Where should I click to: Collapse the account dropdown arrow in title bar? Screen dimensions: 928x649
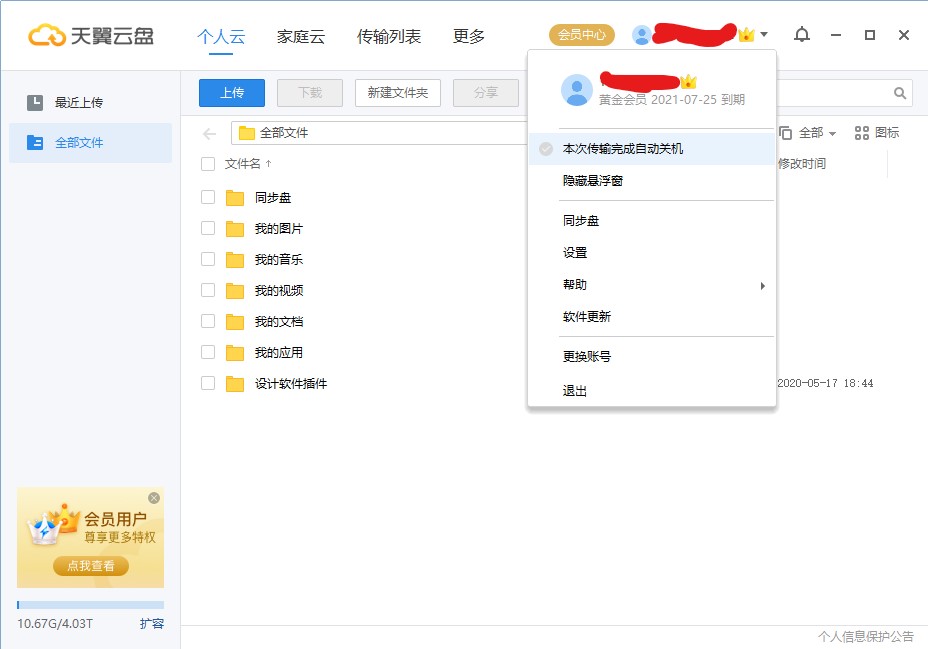point(764,34)
